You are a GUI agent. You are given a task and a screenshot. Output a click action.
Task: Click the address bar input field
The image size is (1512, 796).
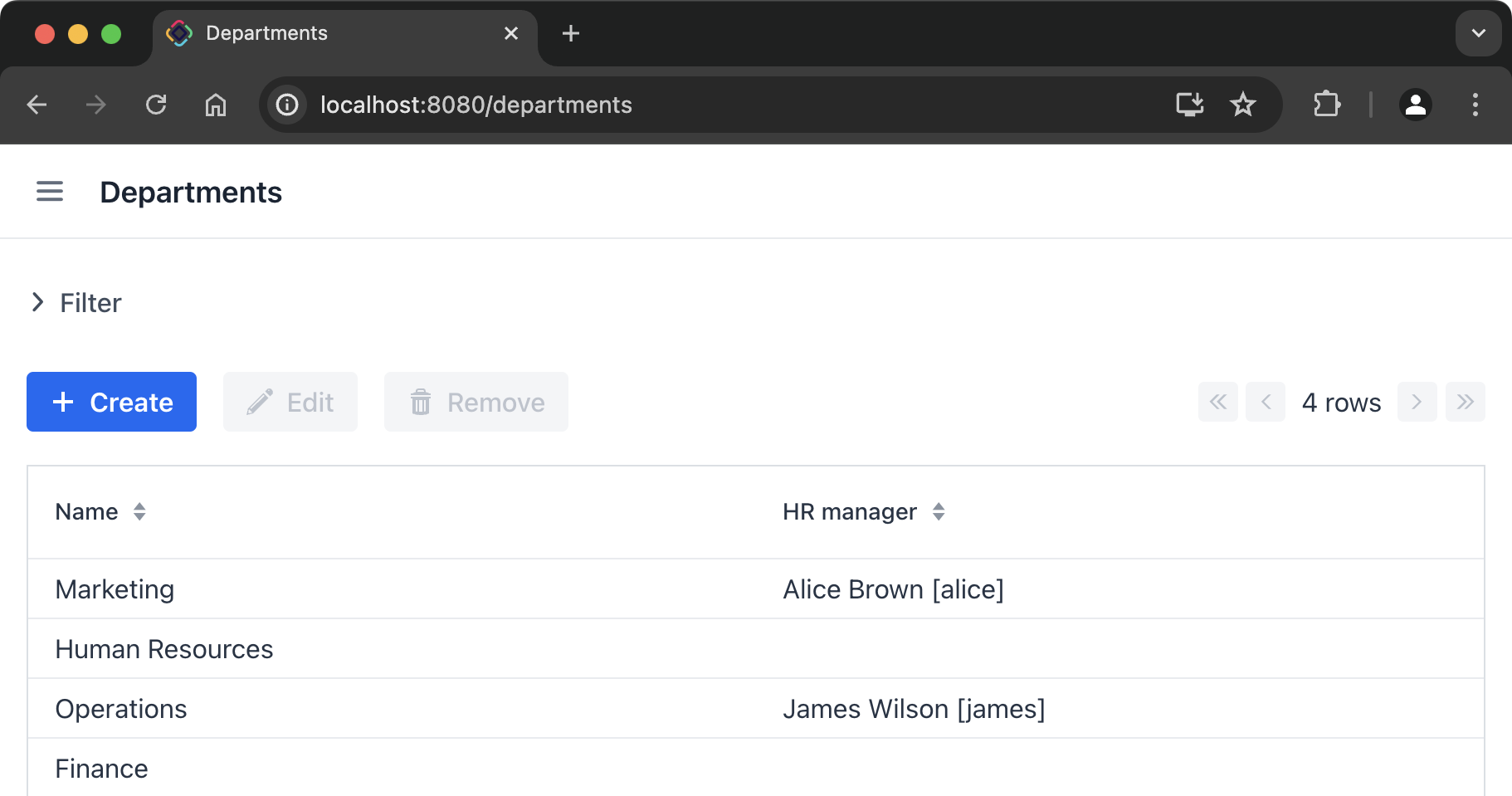coord(664,105)
